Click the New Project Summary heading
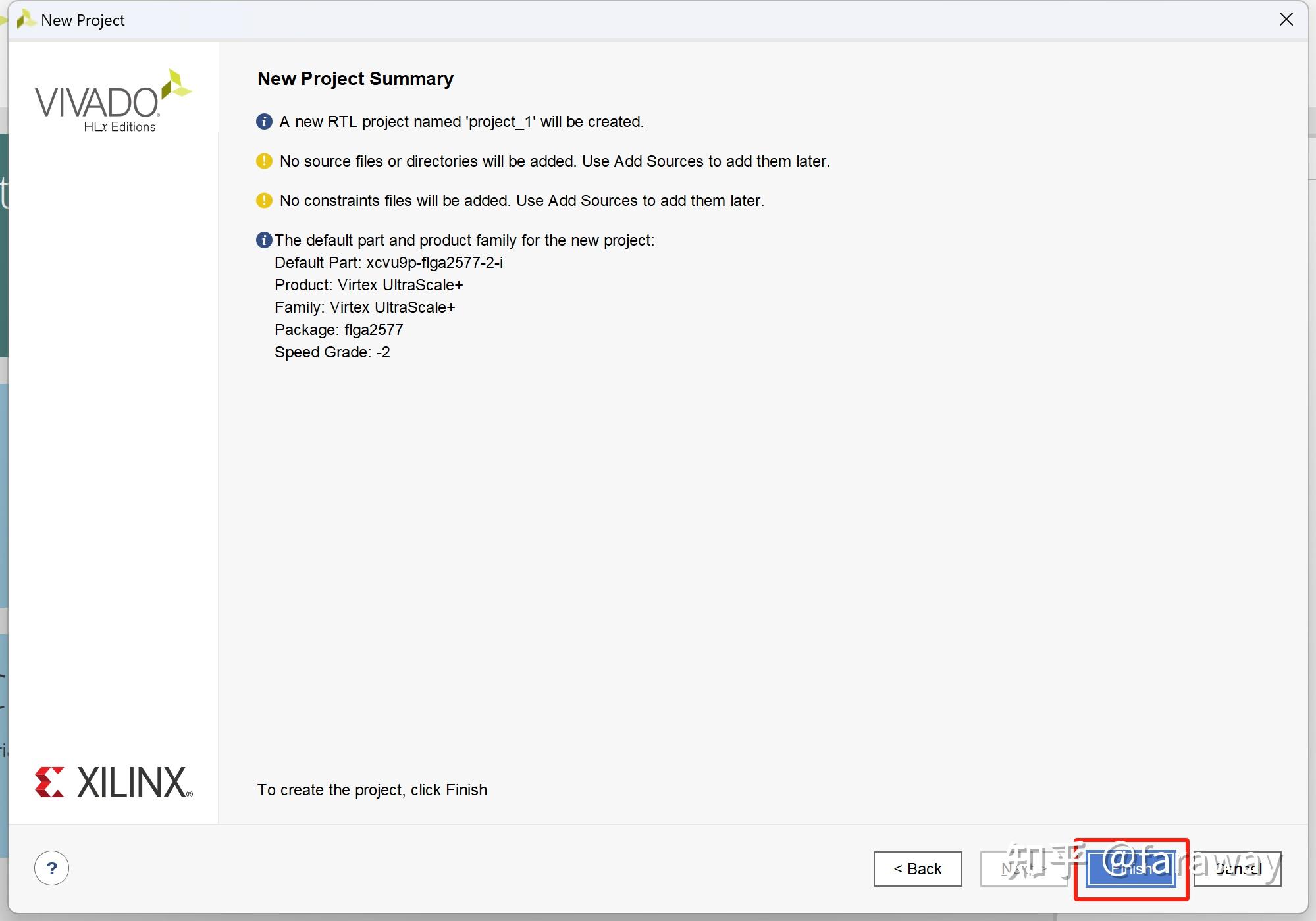 point(355,79)
